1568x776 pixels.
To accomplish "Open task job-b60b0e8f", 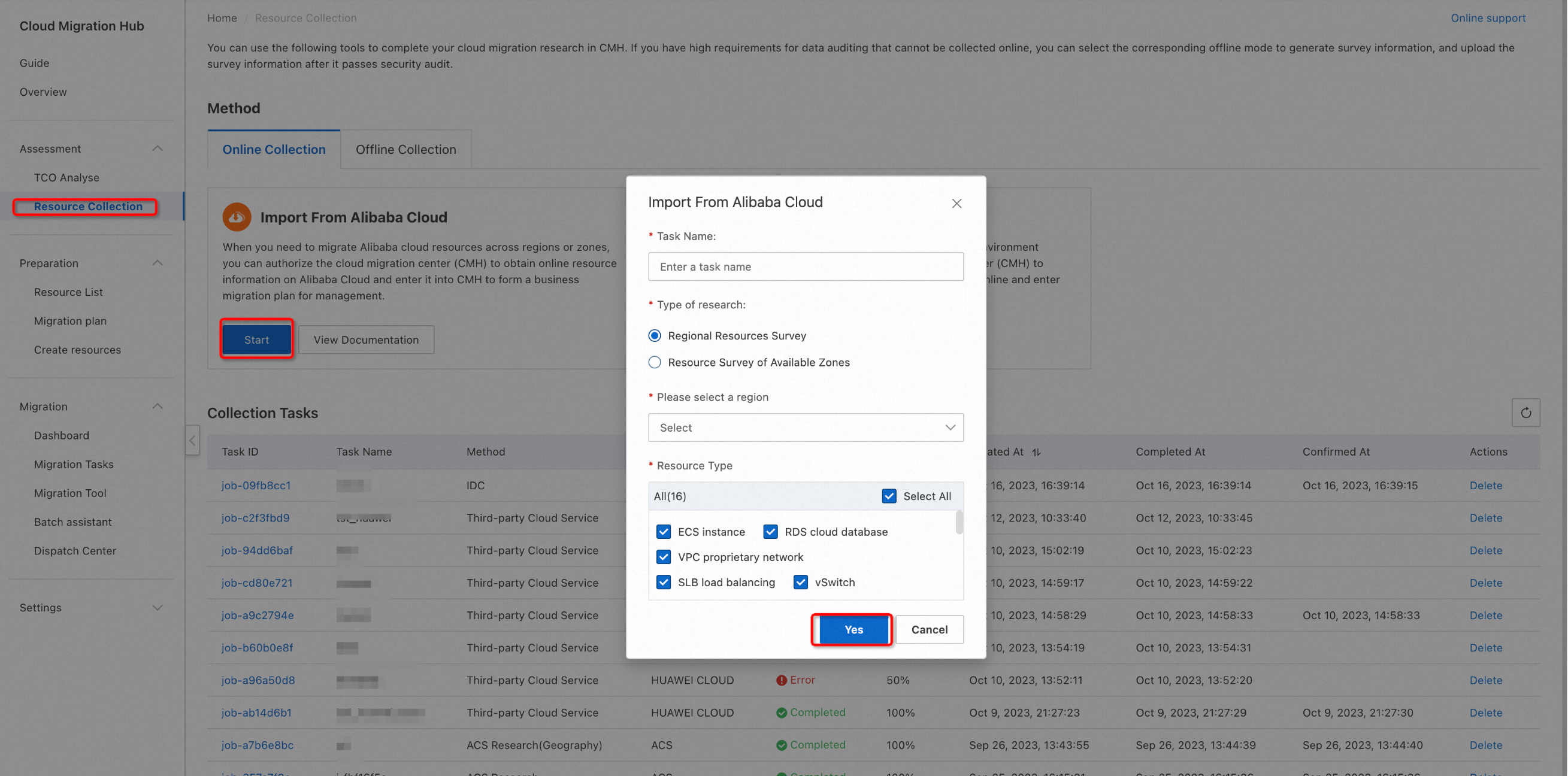I will (x=257, y=647).
